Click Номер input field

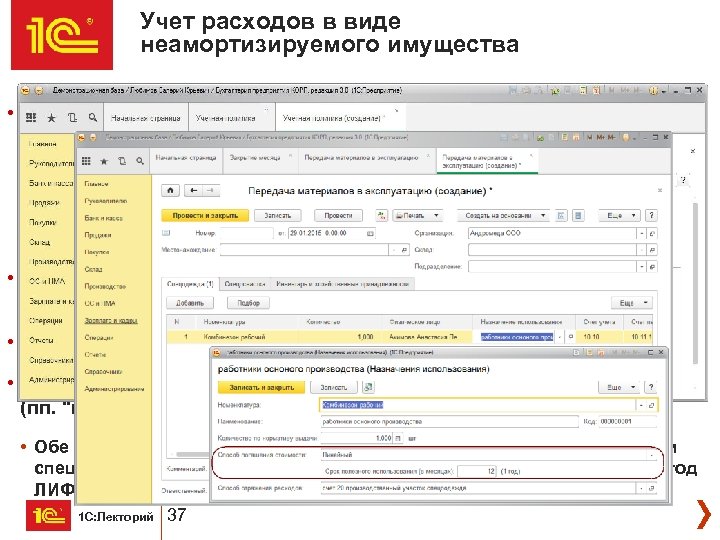(246, 233)
